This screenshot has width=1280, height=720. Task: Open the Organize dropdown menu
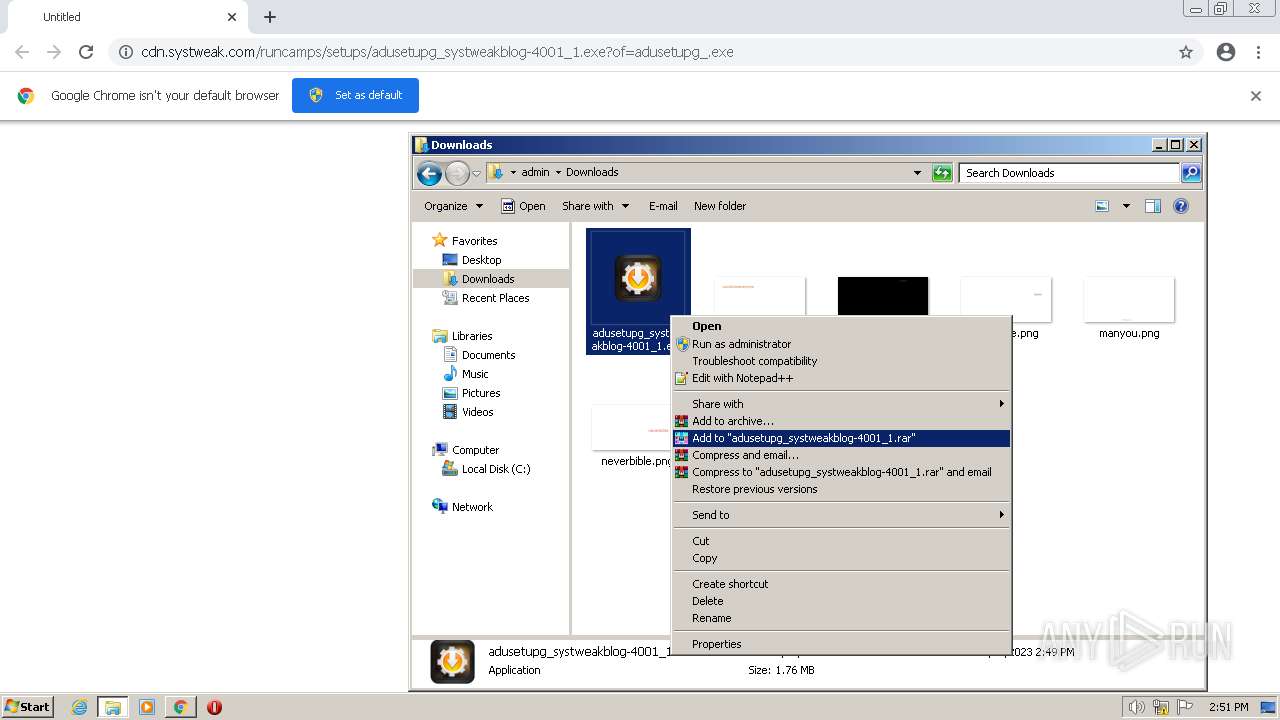(x=453, y=206)
